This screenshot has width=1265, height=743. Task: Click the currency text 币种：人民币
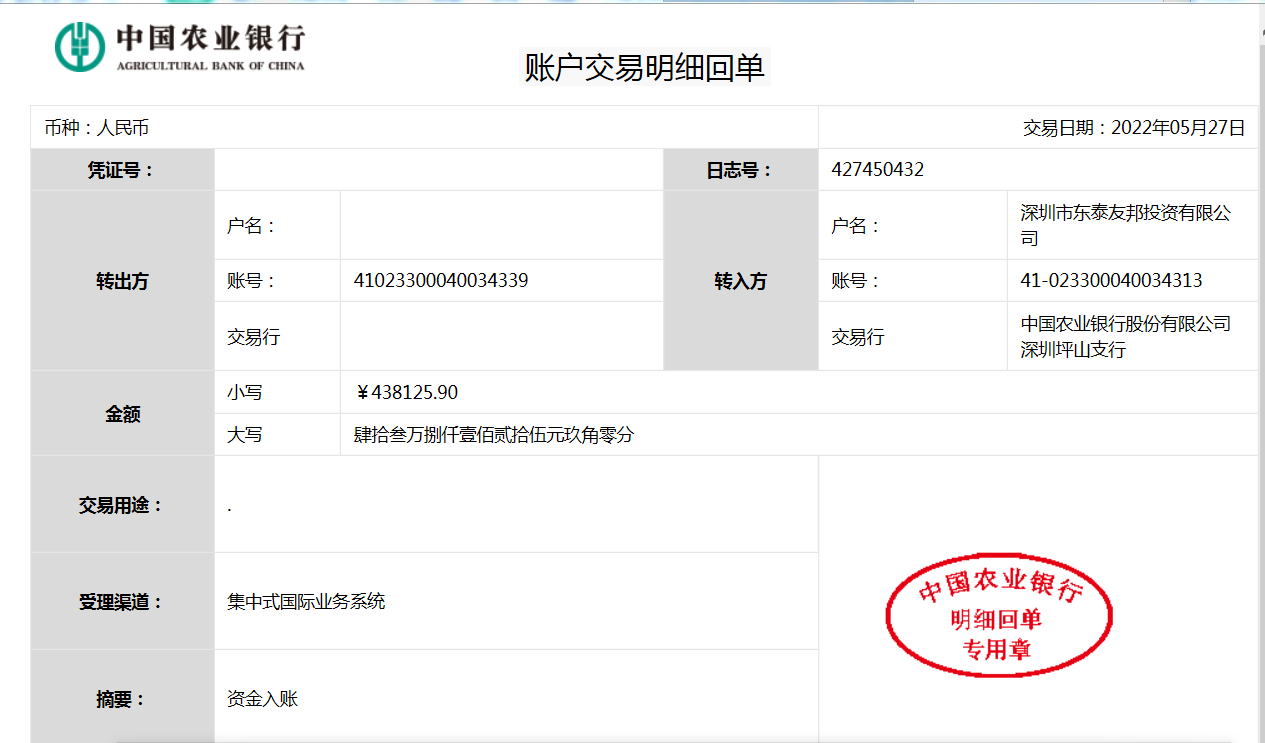pyautogui.click(x=97, y=128)
